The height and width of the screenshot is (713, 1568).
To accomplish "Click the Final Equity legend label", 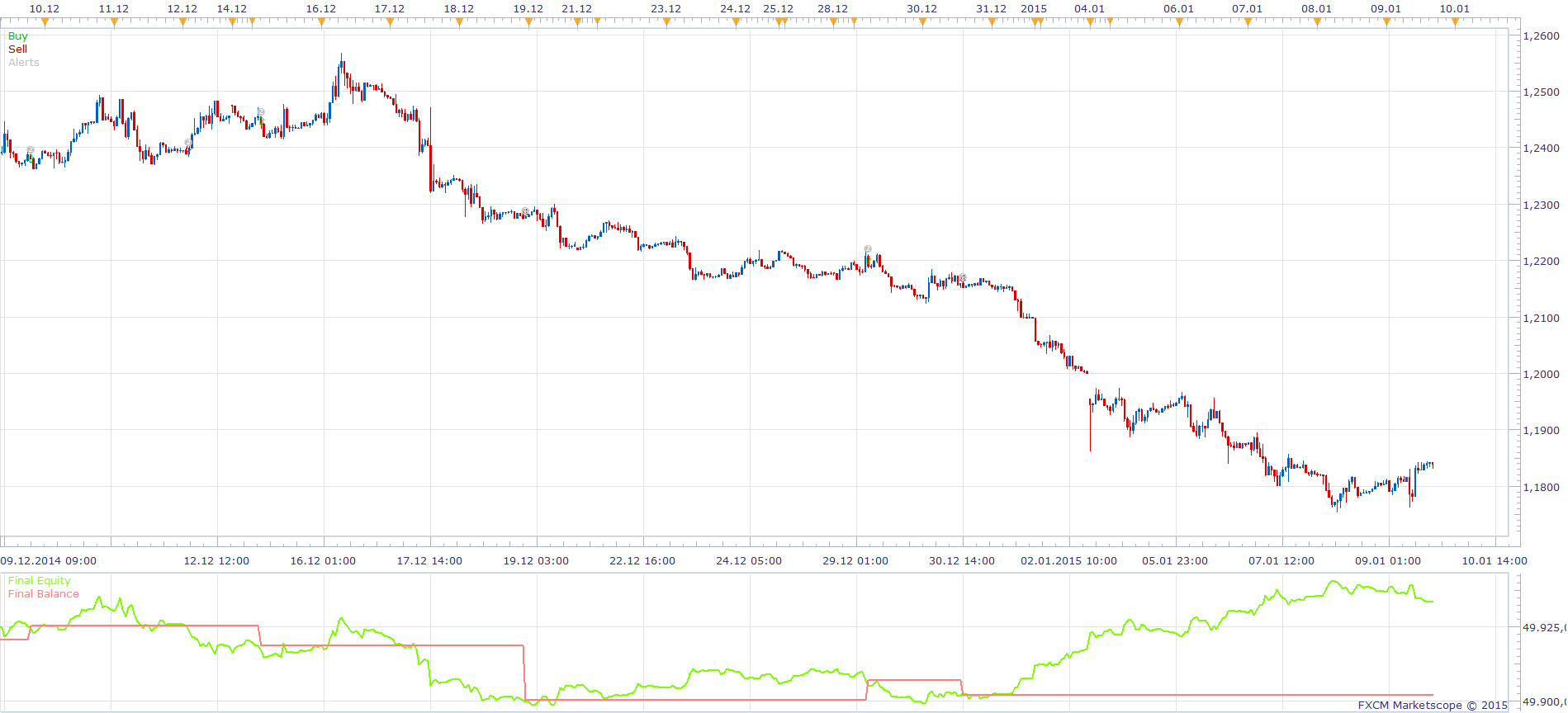I will pos(40,581).
